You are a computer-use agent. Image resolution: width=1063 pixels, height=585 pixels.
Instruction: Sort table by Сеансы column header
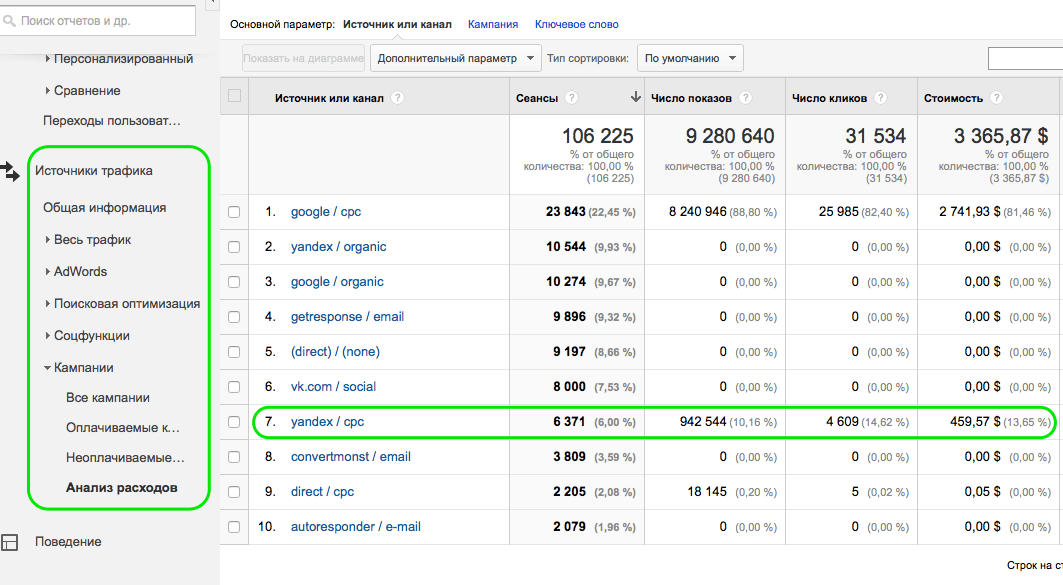[537, 98]
